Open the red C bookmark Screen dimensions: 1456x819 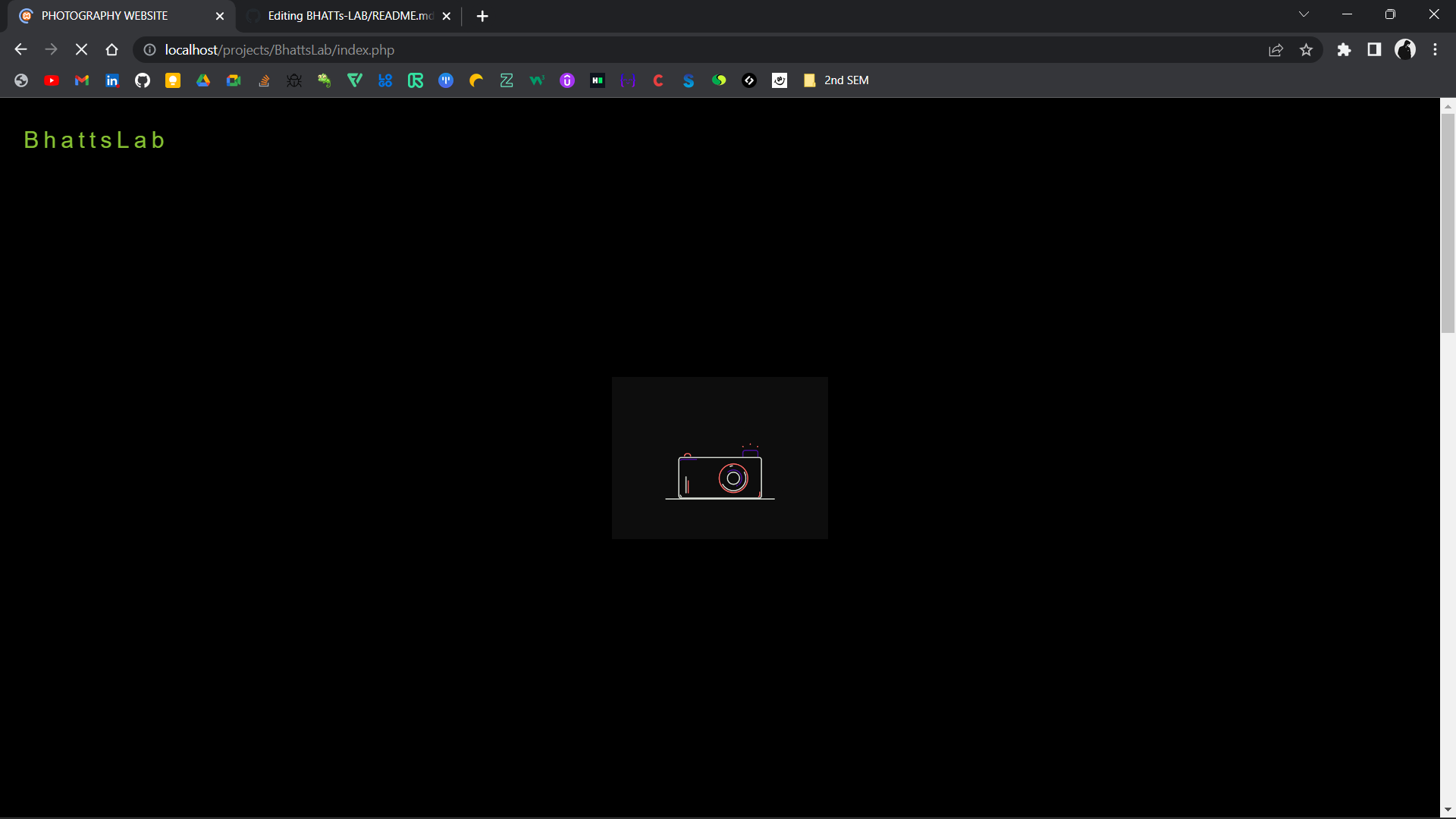658,80
